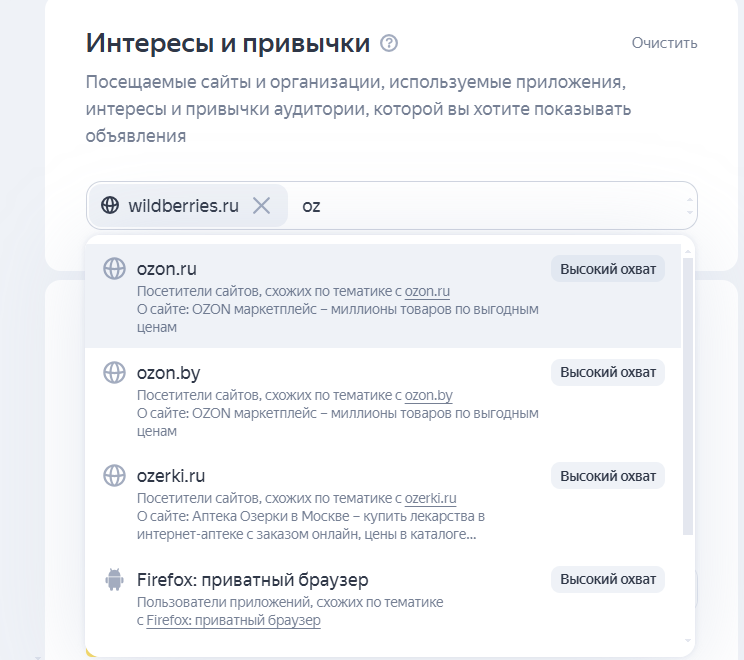
Task: Click the globe icon beside ozerki.ru
Action: pos(115,476)
